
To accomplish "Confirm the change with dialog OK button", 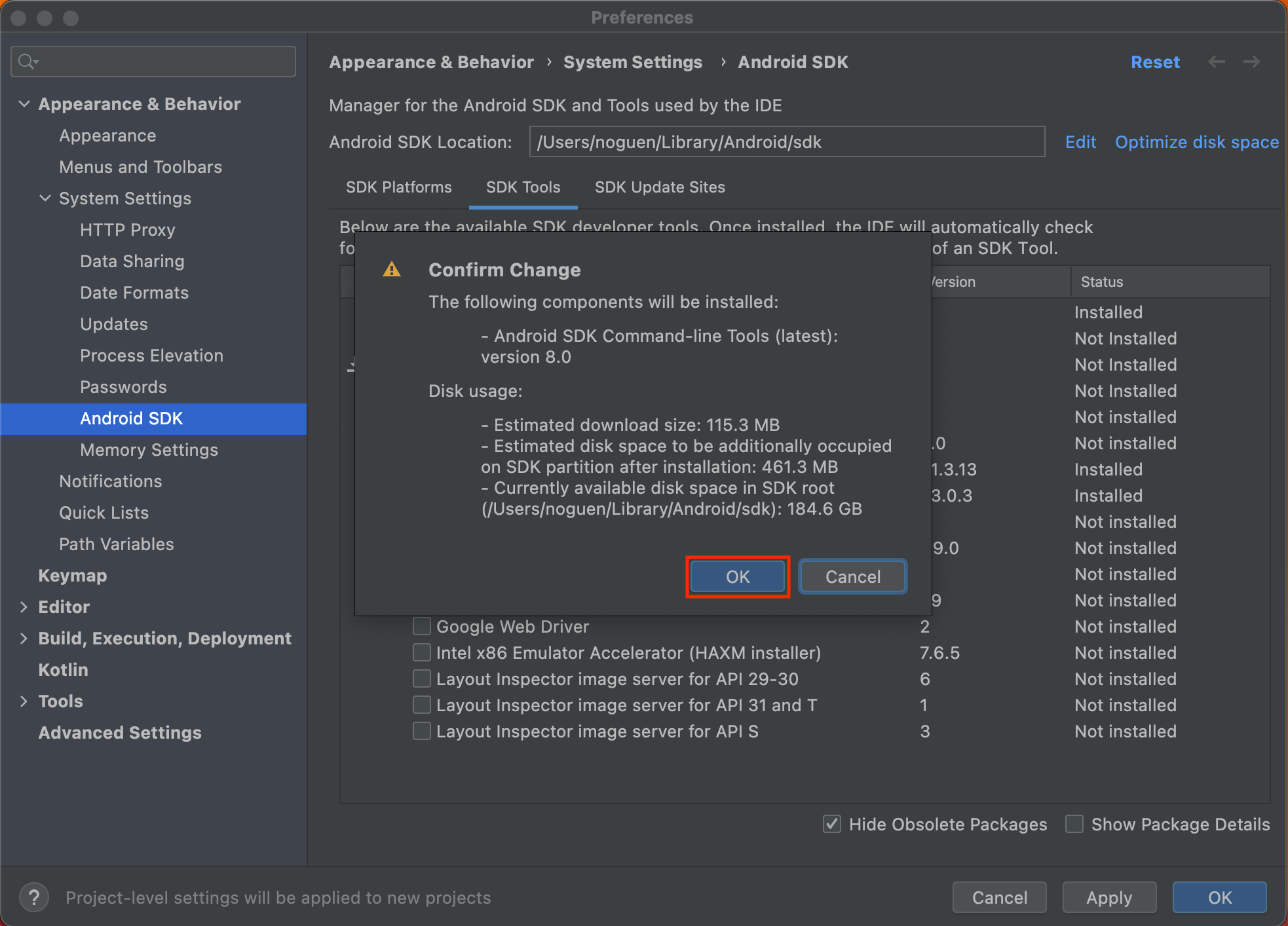I will tap(738, 577).
